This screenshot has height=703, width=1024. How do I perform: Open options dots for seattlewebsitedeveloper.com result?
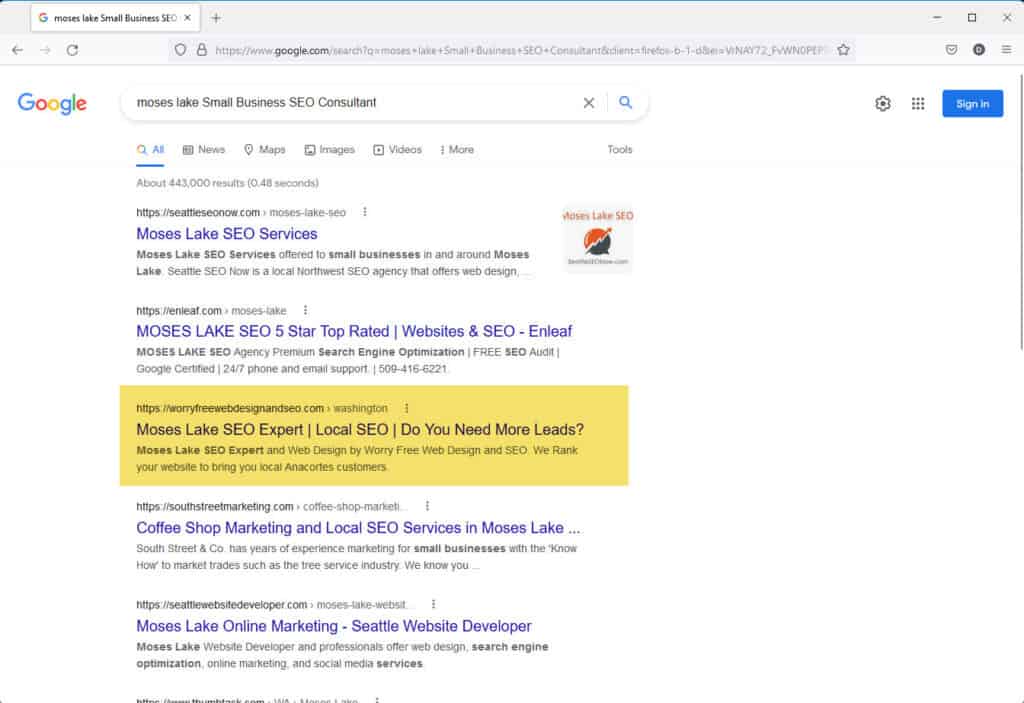[433, 604]
